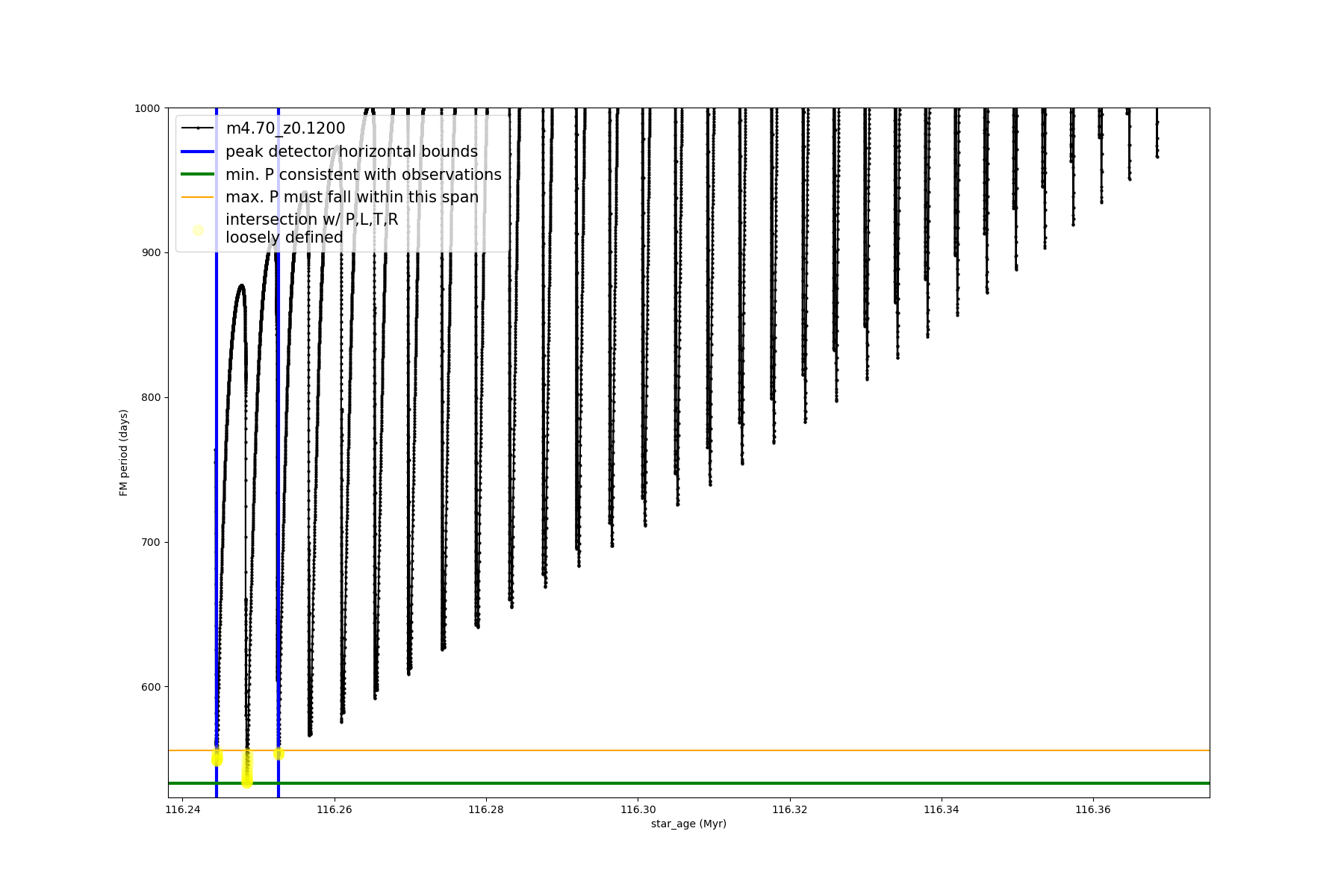Click the 'intersection w/ P,L,T,R' legend text
Viewport: 1344px width, 896px height.
tap(311, 220)
